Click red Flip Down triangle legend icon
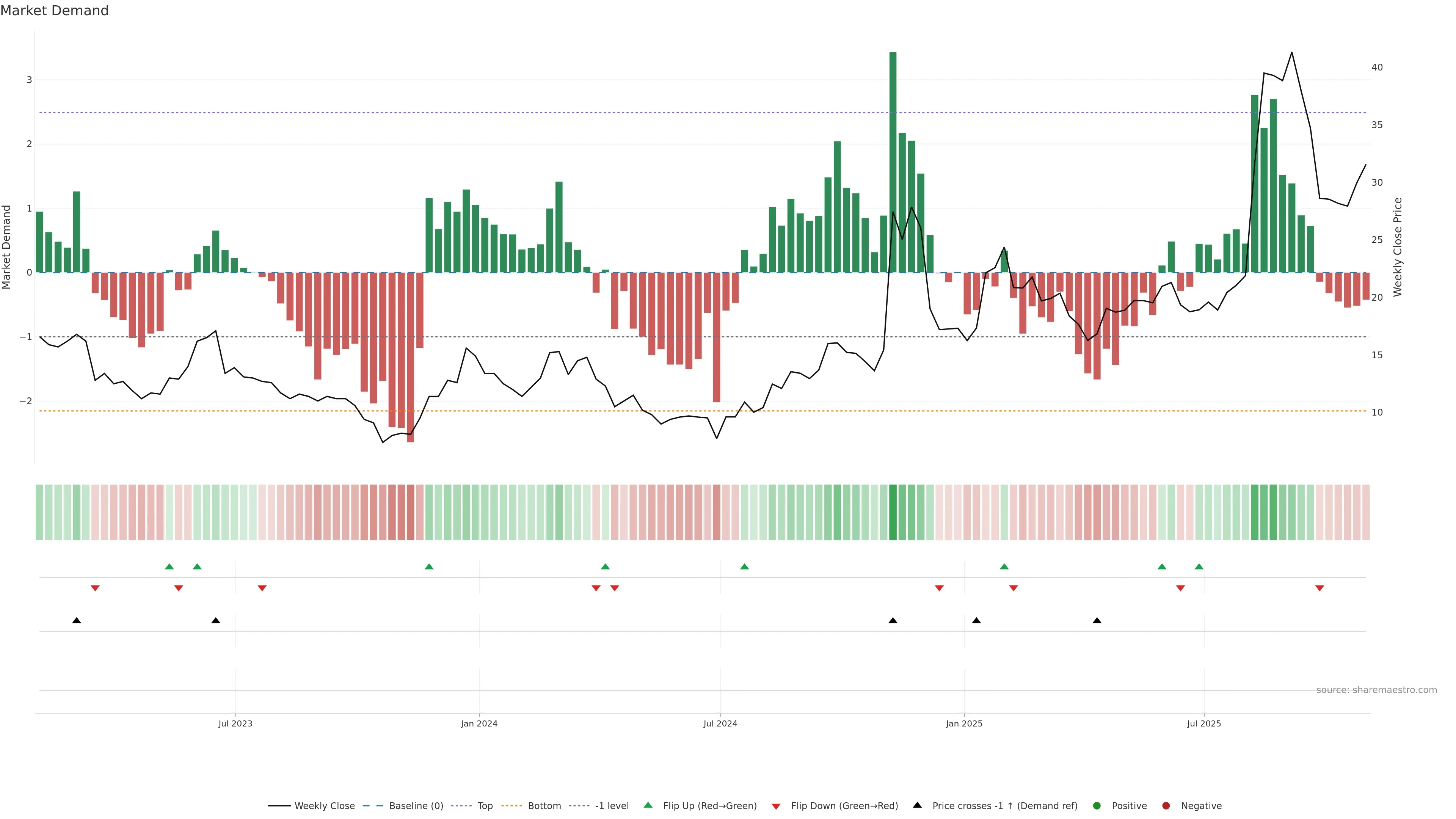Viewport: 1456px width, 819px height. tap(776, 806)
